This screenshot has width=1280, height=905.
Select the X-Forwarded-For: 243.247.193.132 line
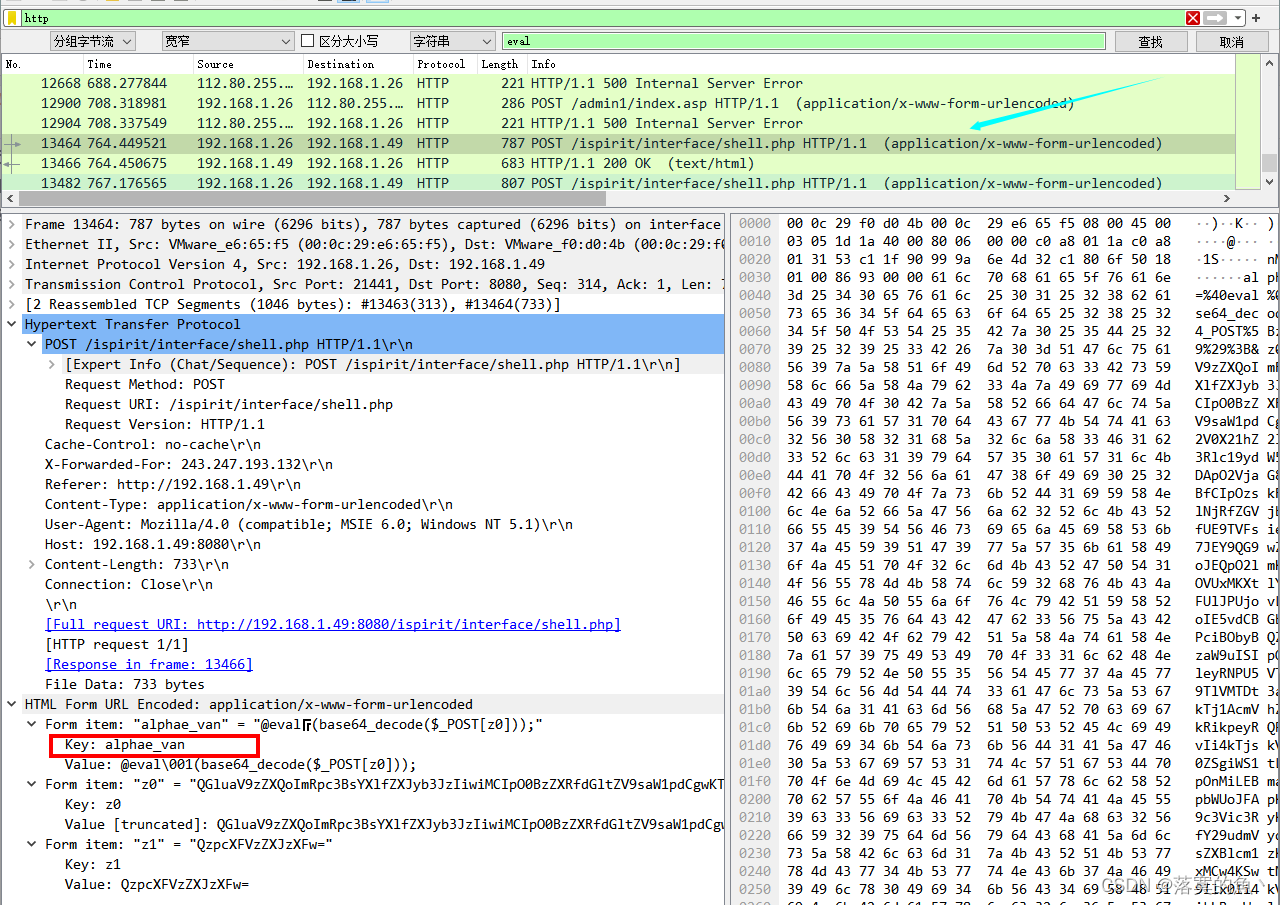(189, 464)
